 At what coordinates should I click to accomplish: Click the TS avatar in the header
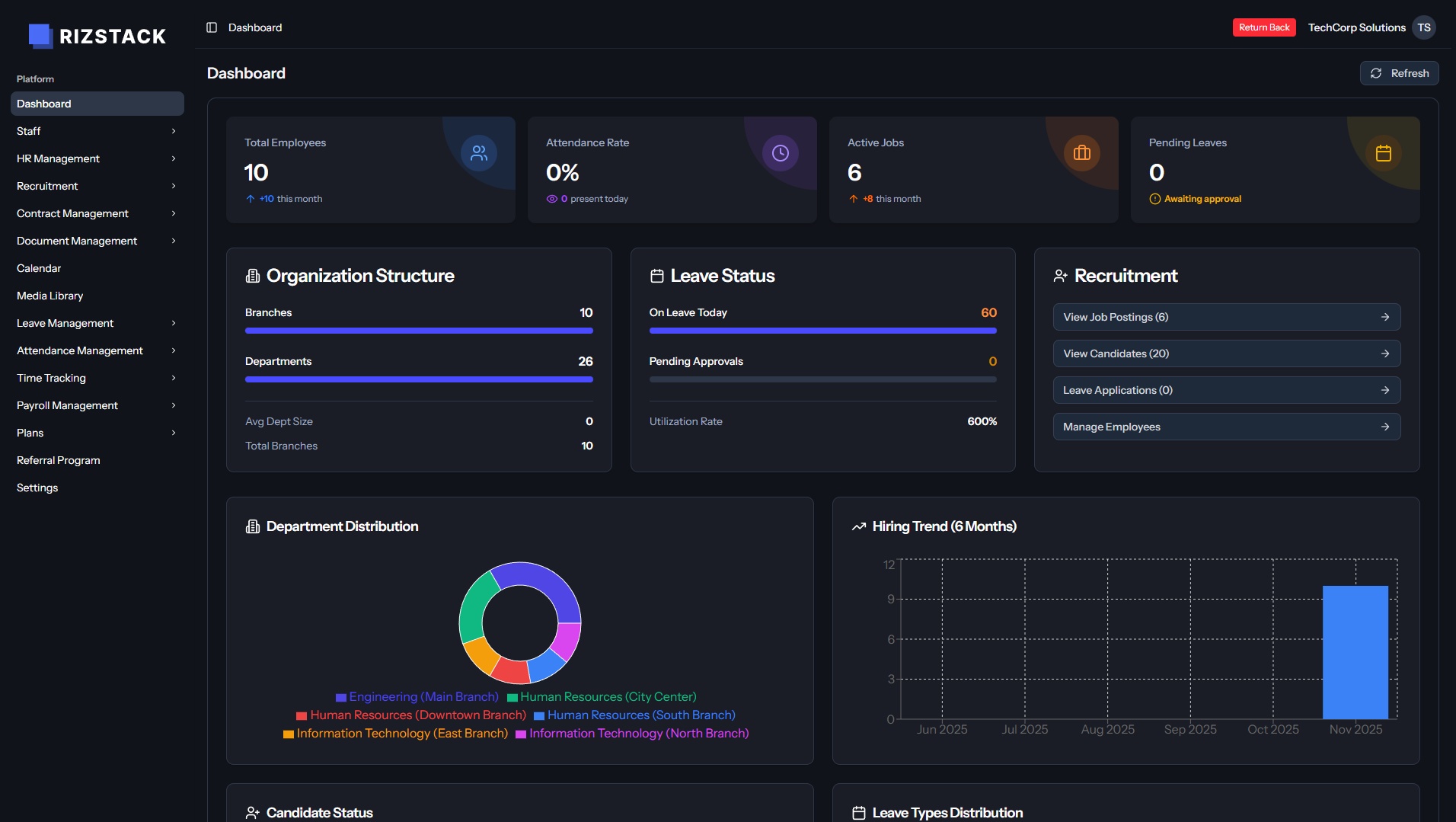pos(1424,27)
